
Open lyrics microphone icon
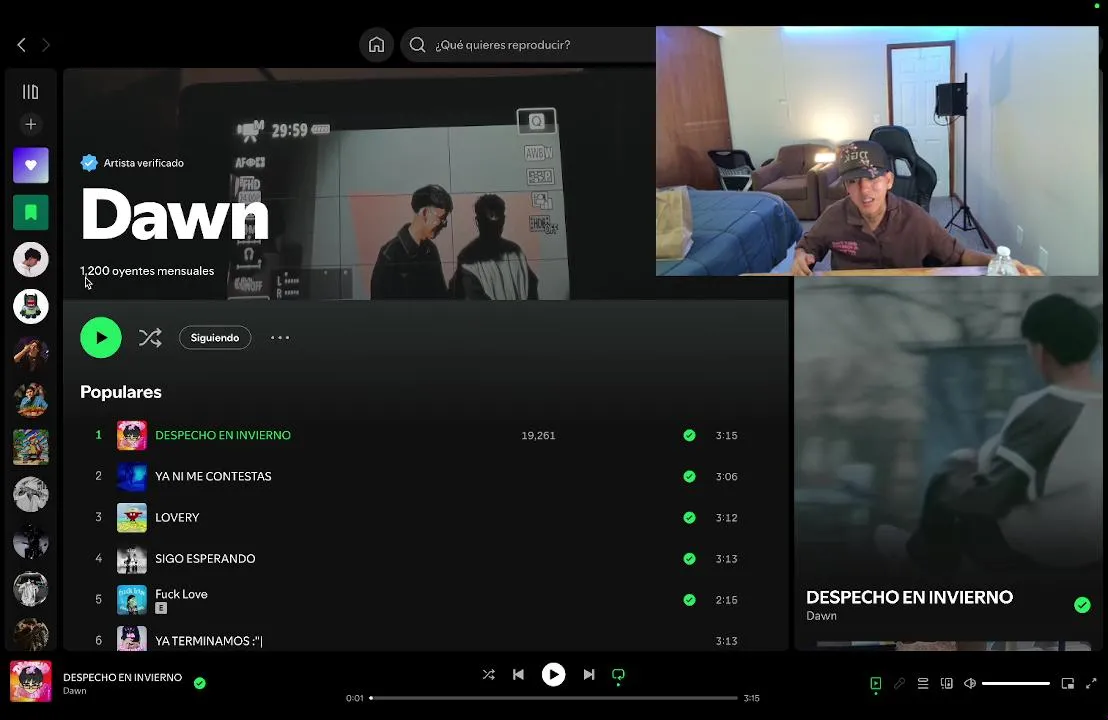[899, 683]
